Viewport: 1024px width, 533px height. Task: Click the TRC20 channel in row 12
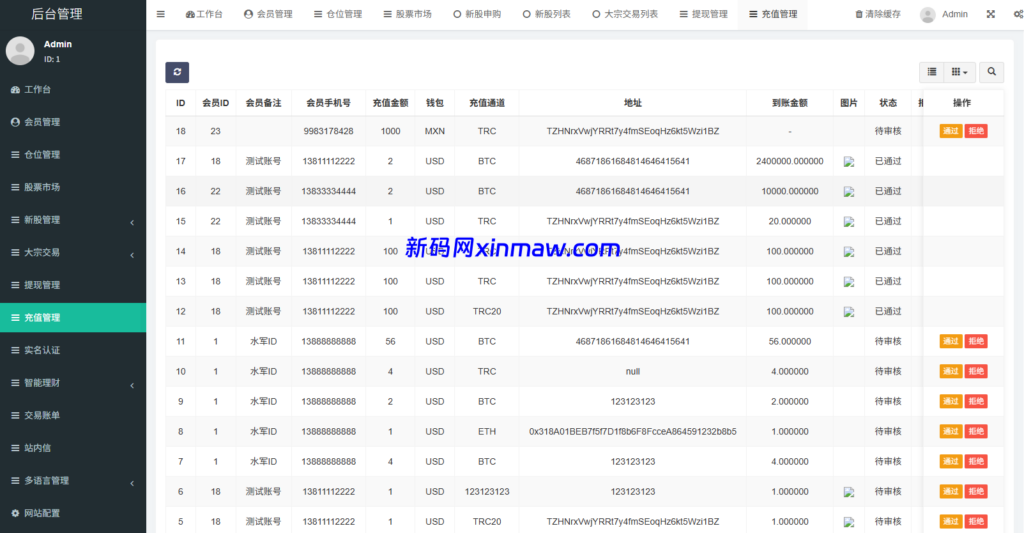[487, 312]
